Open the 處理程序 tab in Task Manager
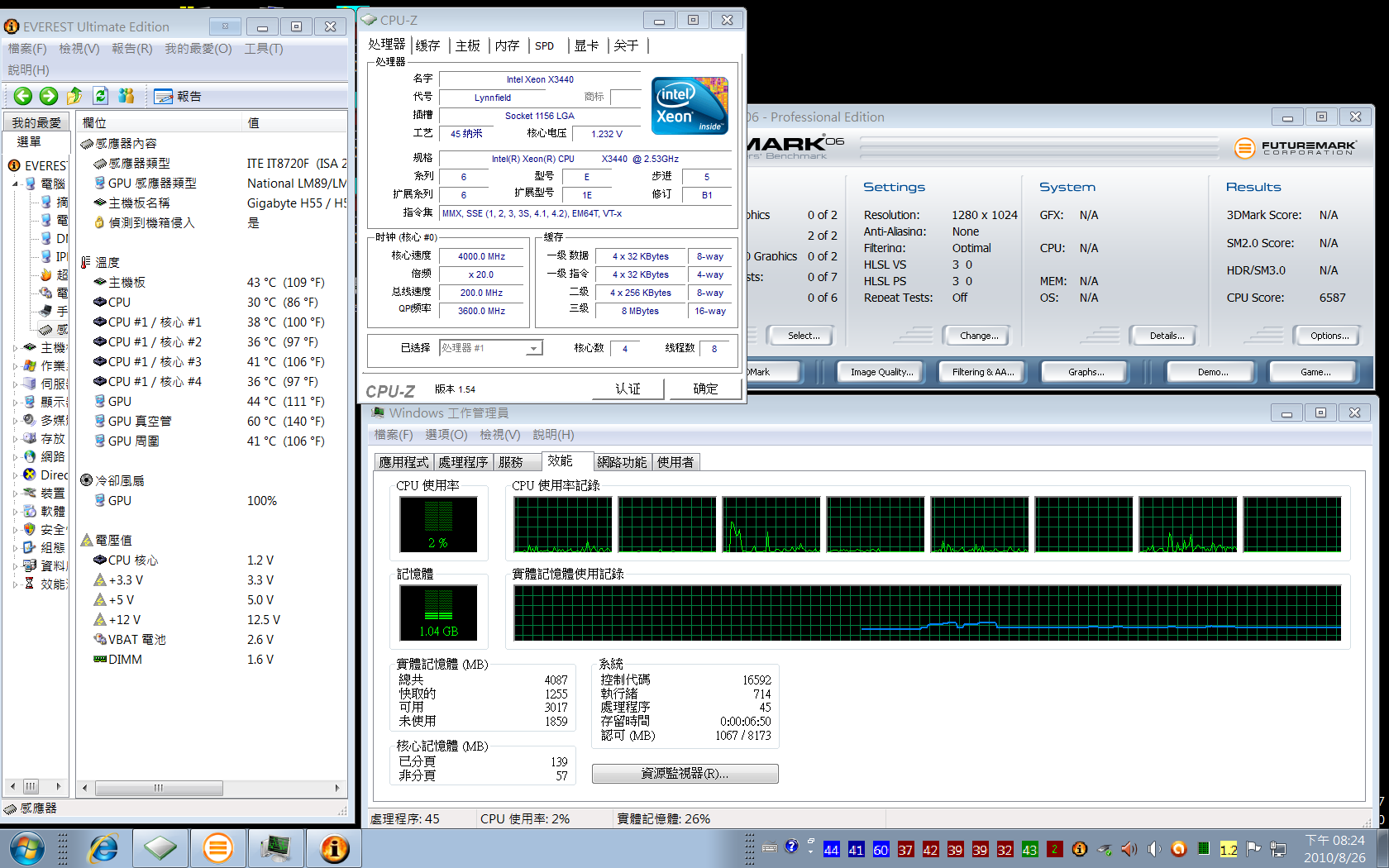Viewport: 1389px width, 868px height. pyautogui.click(x=463, y=462)
